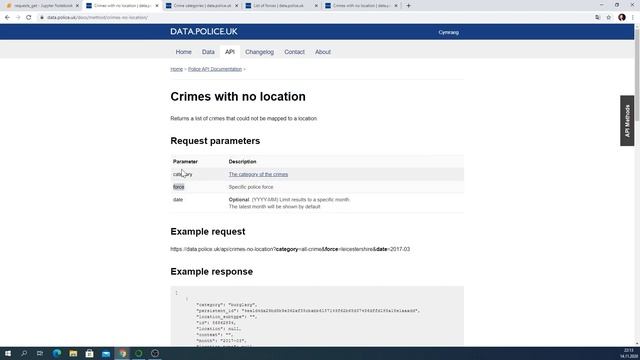Click the taskbar clock
This screenshot has height=360, width=640.
(x=628, y=353)
